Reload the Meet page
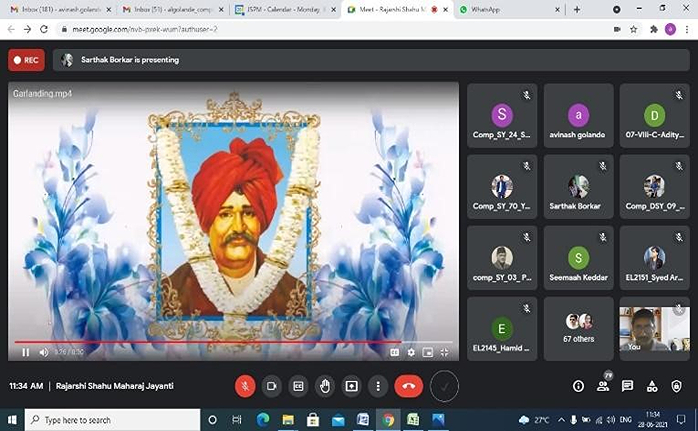Screen dimensions: 698x431 pos(44,29)
